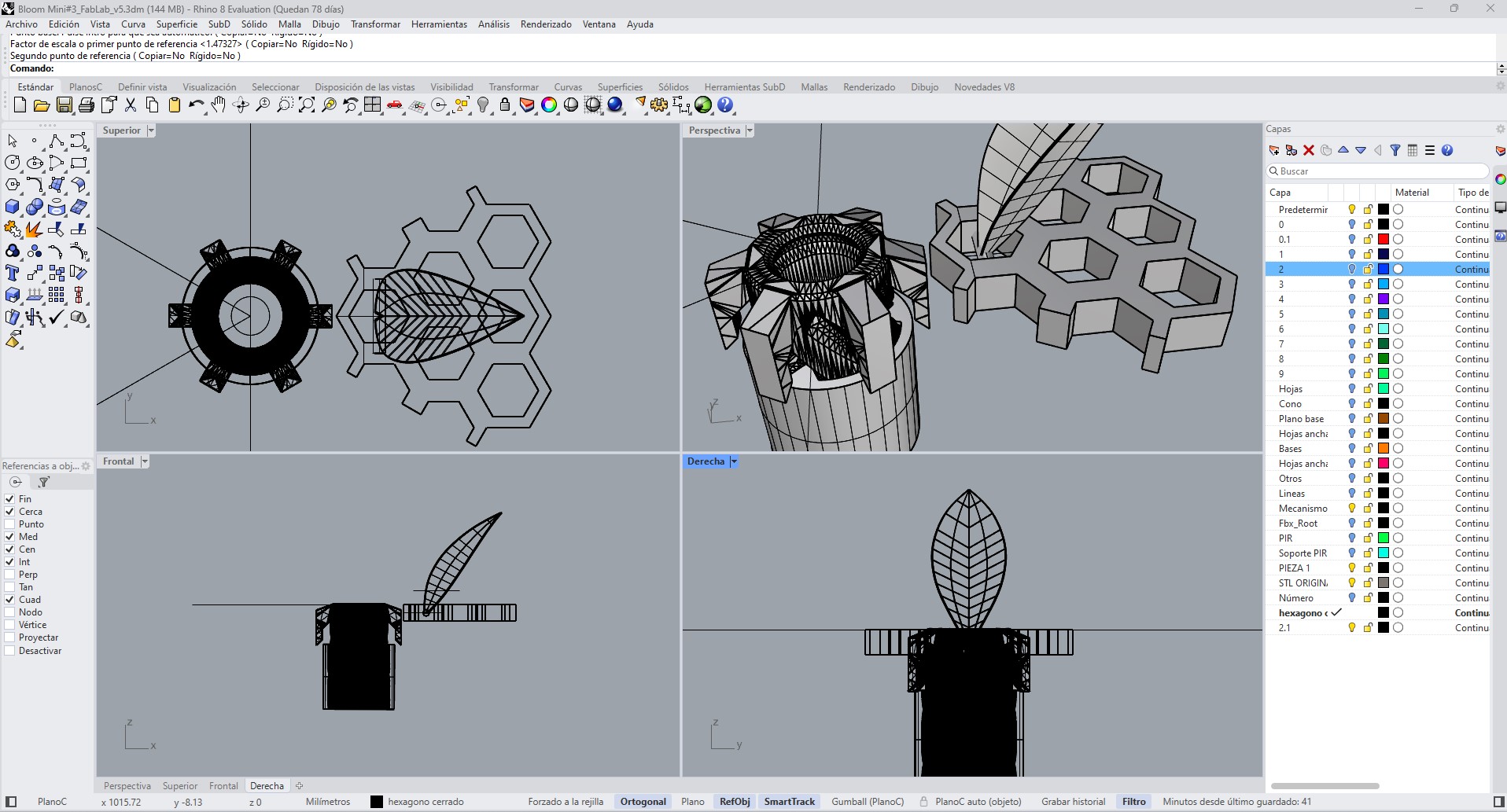
Task: Click the purple color swatch of layer 4
Action: (x=1384, y=299)
